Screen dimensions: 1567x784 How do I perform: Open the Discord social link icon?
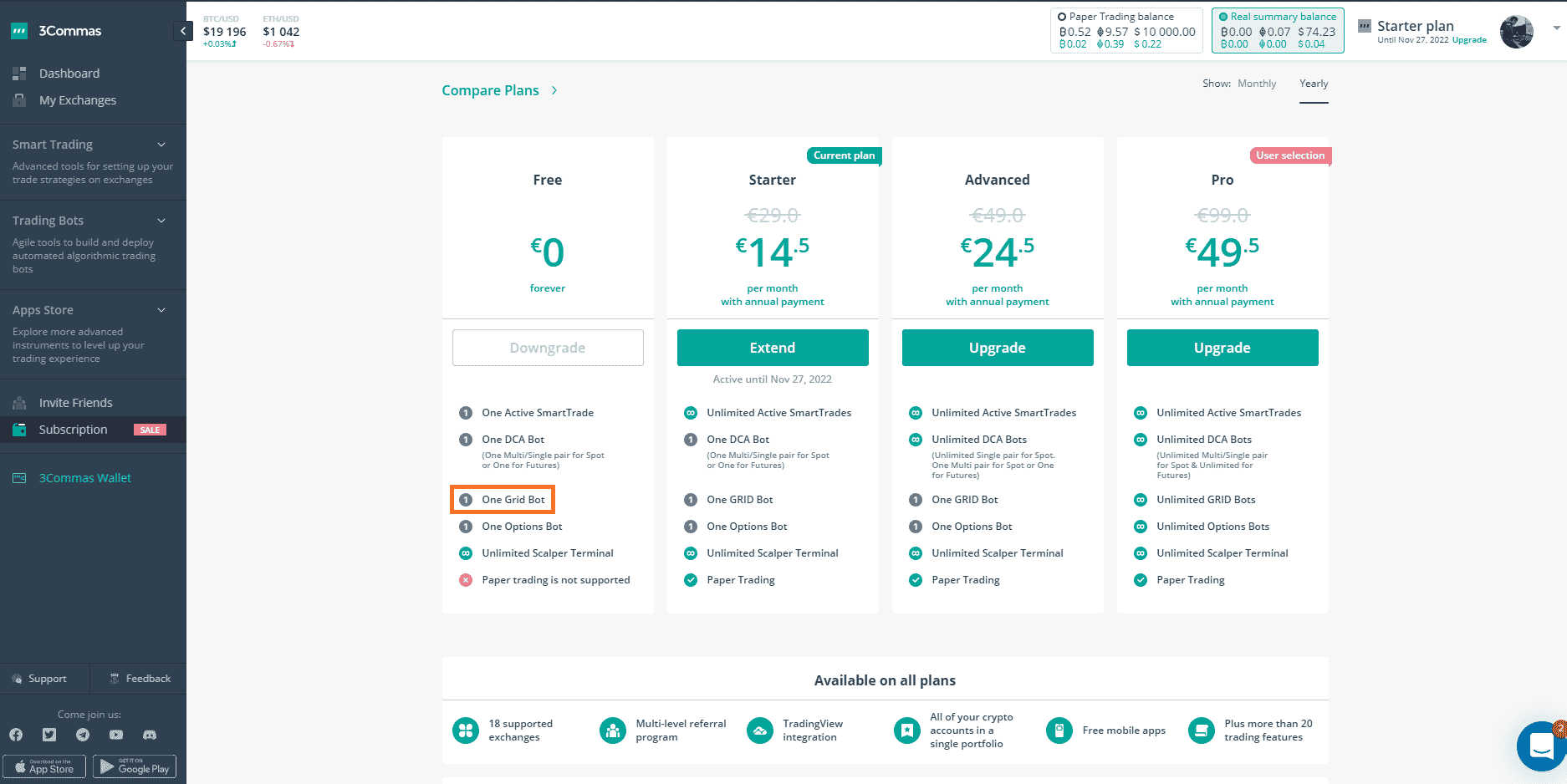[150, 735]
